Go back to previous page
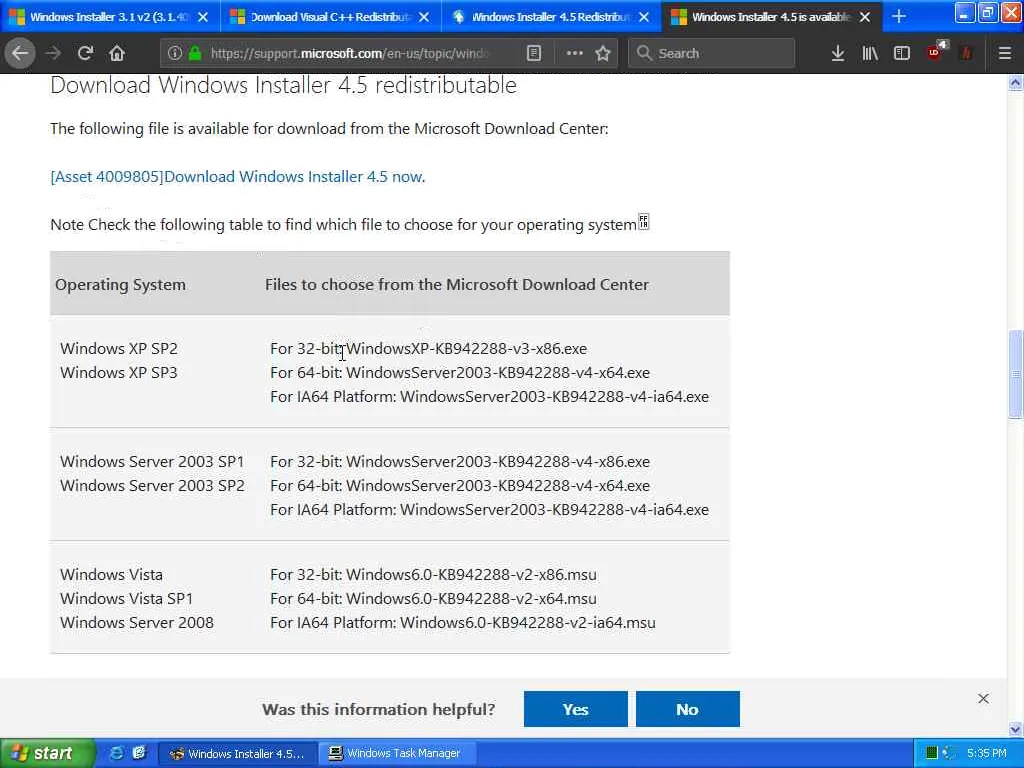This screenshot has width=1024, height=768. tap(20, 54)
